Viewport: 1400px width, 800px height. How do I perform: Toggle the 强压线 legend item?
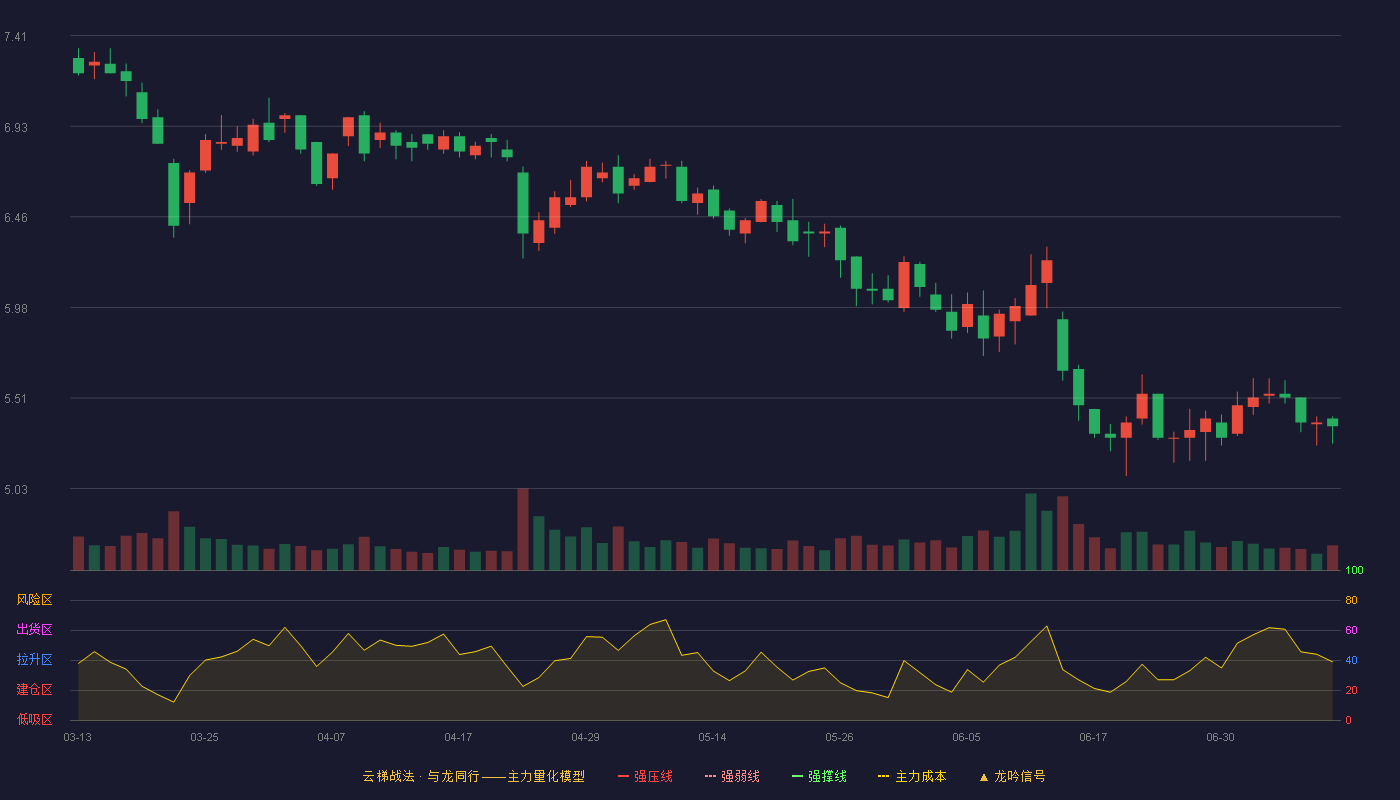[645, 776]
